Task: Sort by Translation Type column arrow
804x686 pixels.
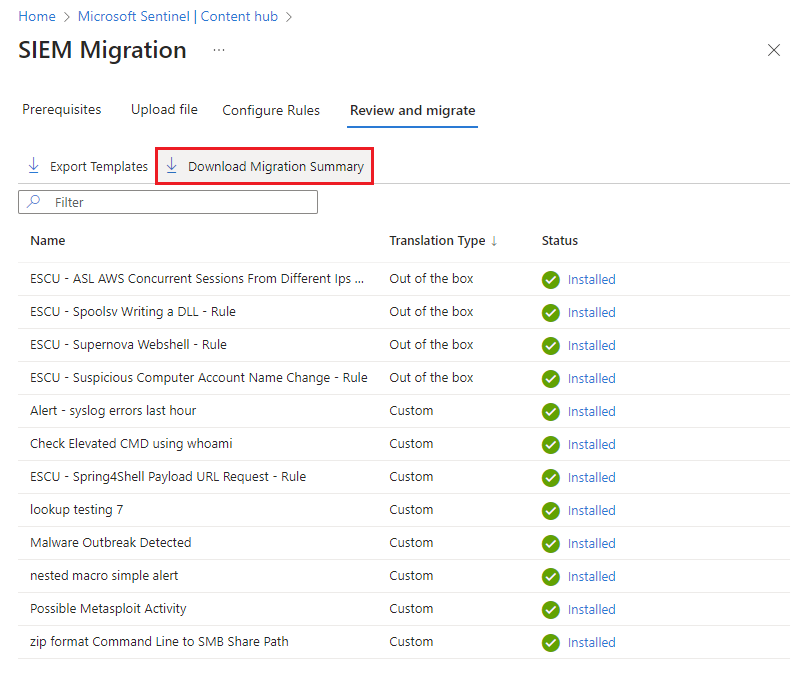Action: 494,241
